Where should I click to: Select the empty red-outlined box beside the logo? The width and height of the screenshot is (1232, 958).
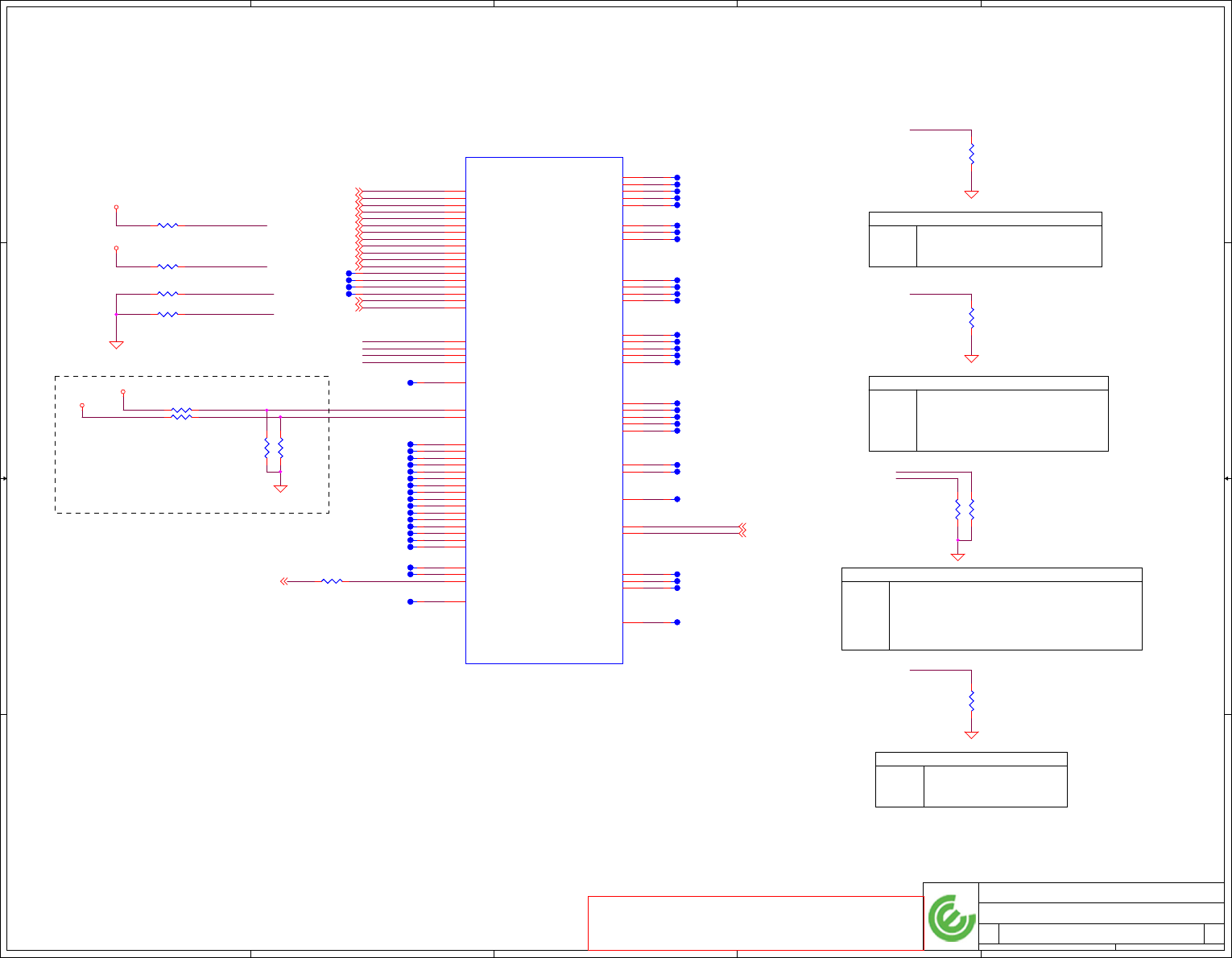[755, 923]
